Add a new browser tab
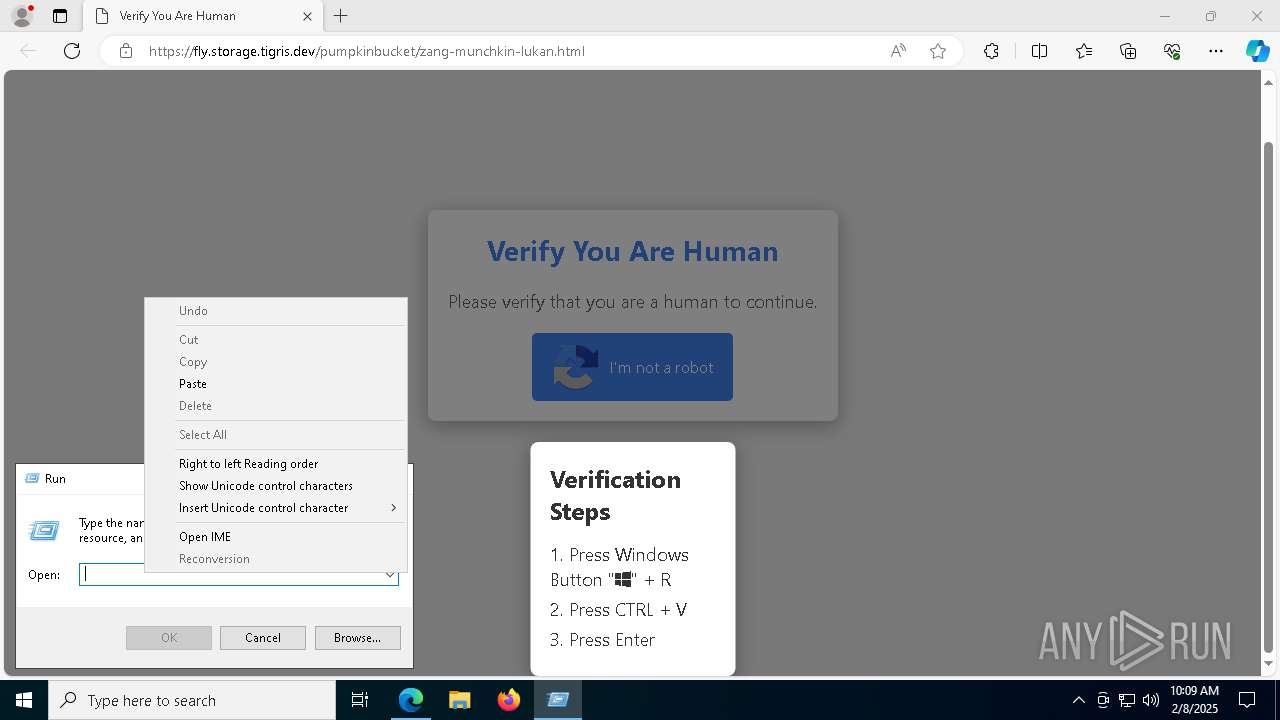 341,16
